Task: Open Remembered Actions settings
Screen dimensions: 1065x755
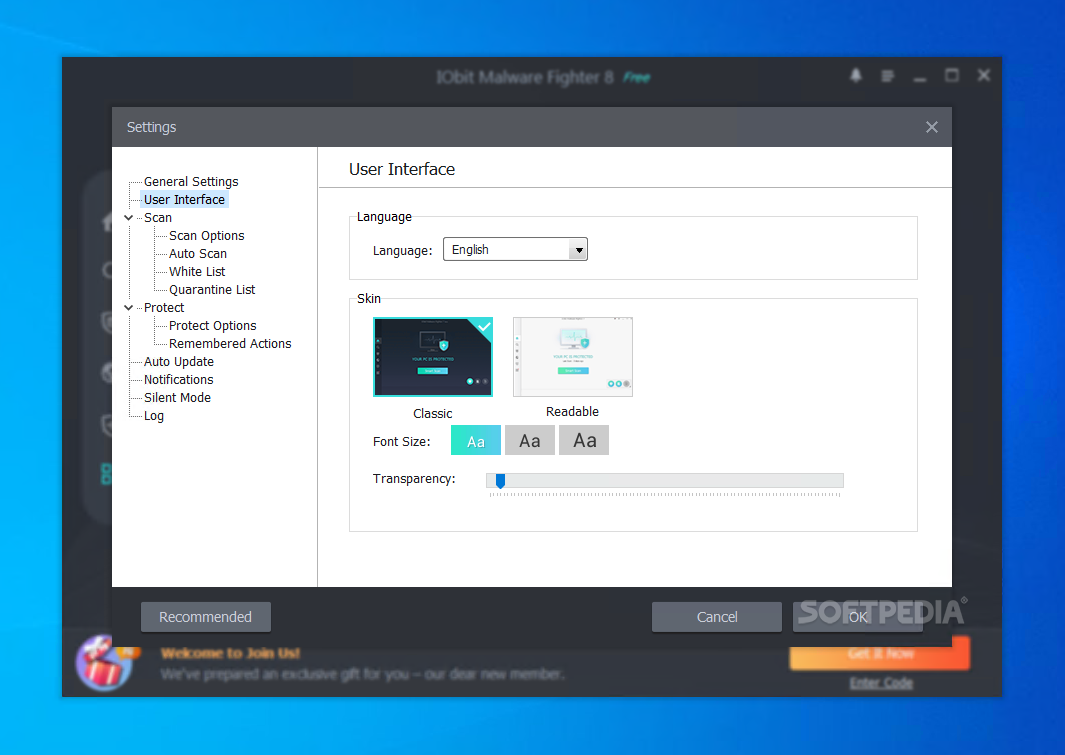Action: (230, 344)
